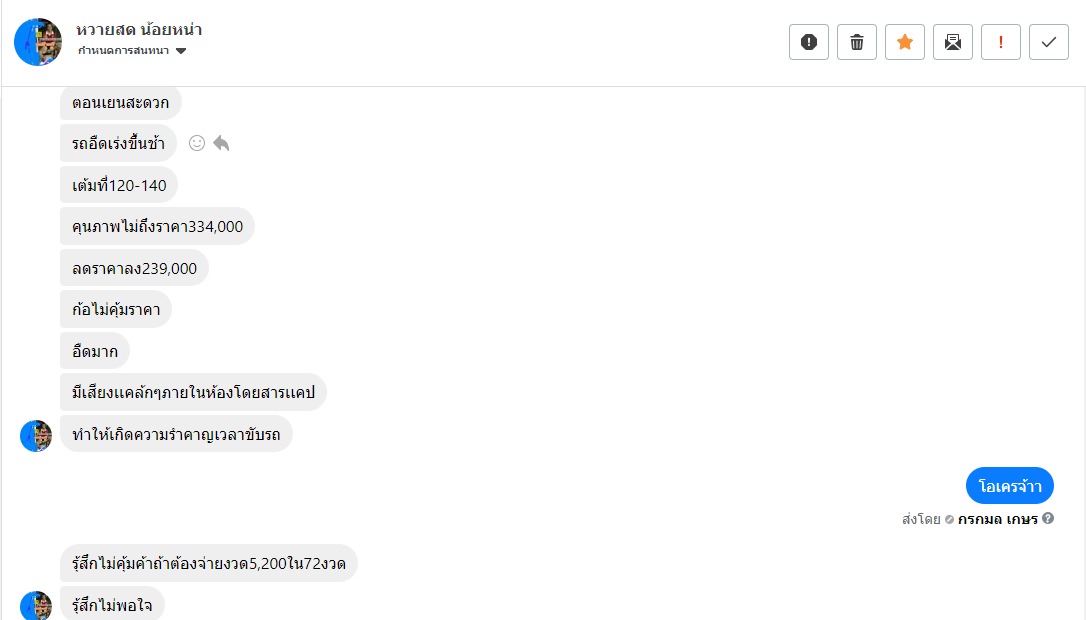This screenshot has height=620, width=1086.
Task: Open the header profile picture
Action: click(38, 42)
